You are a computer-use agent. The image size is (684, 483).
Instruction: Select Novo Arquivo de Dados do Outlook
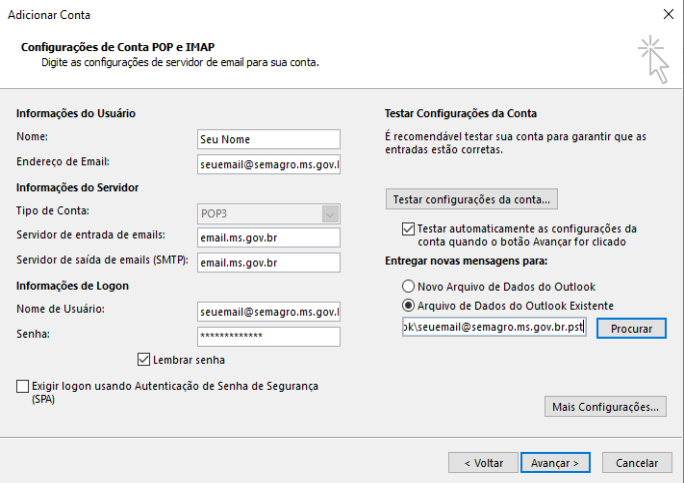[x=408, y=286]
